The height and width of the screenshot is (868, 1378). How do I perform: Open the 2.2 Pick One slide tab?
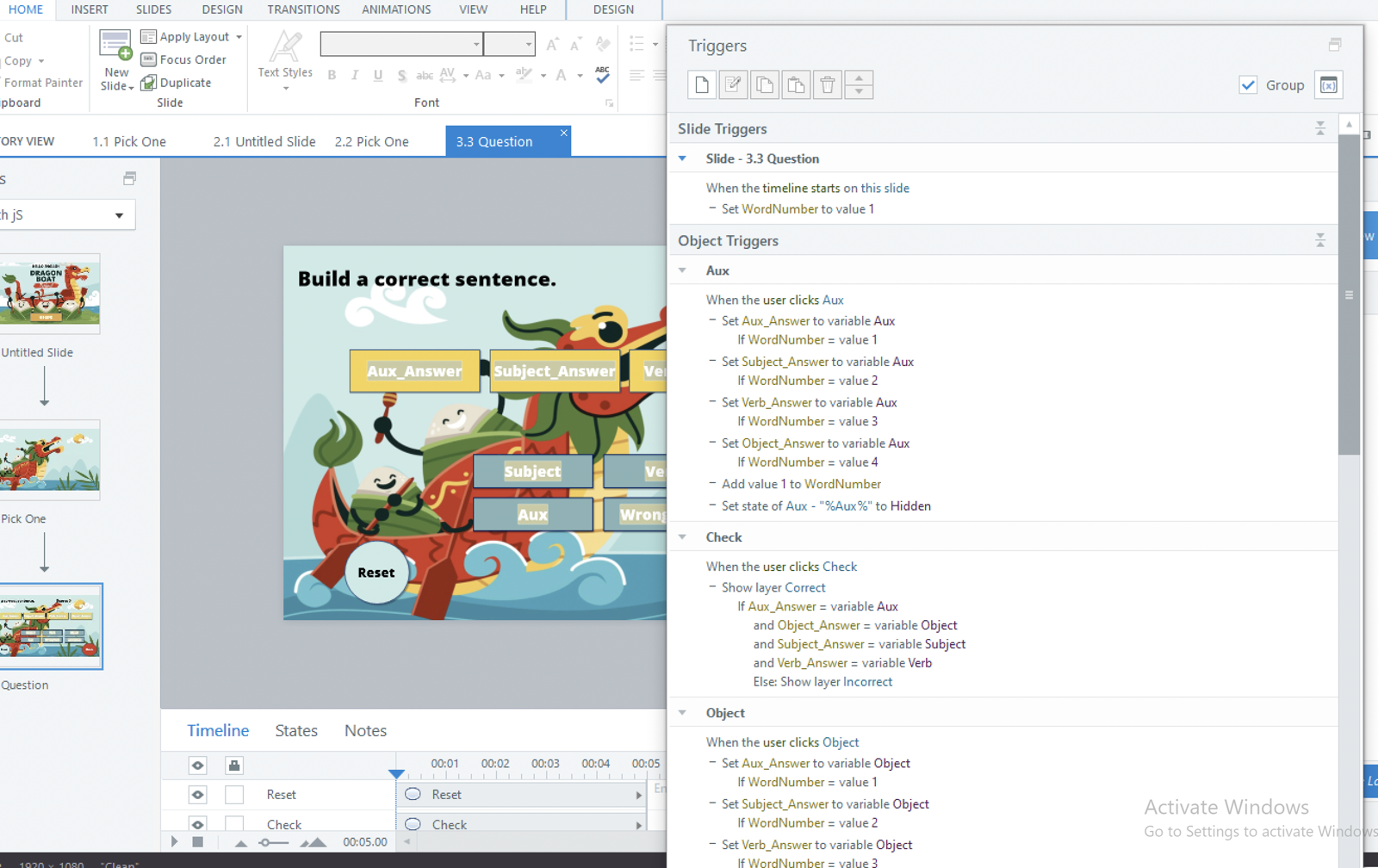click(372, 141)
